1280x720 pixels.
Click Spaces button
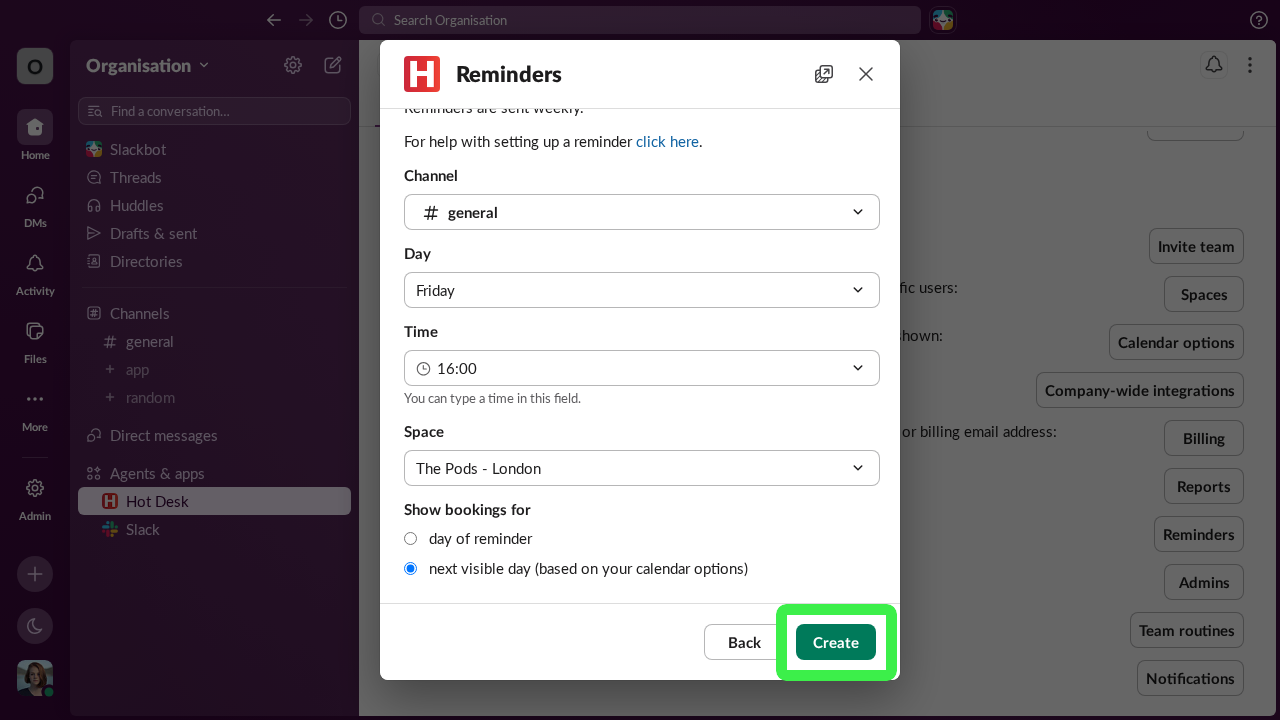pos(1204,294)
